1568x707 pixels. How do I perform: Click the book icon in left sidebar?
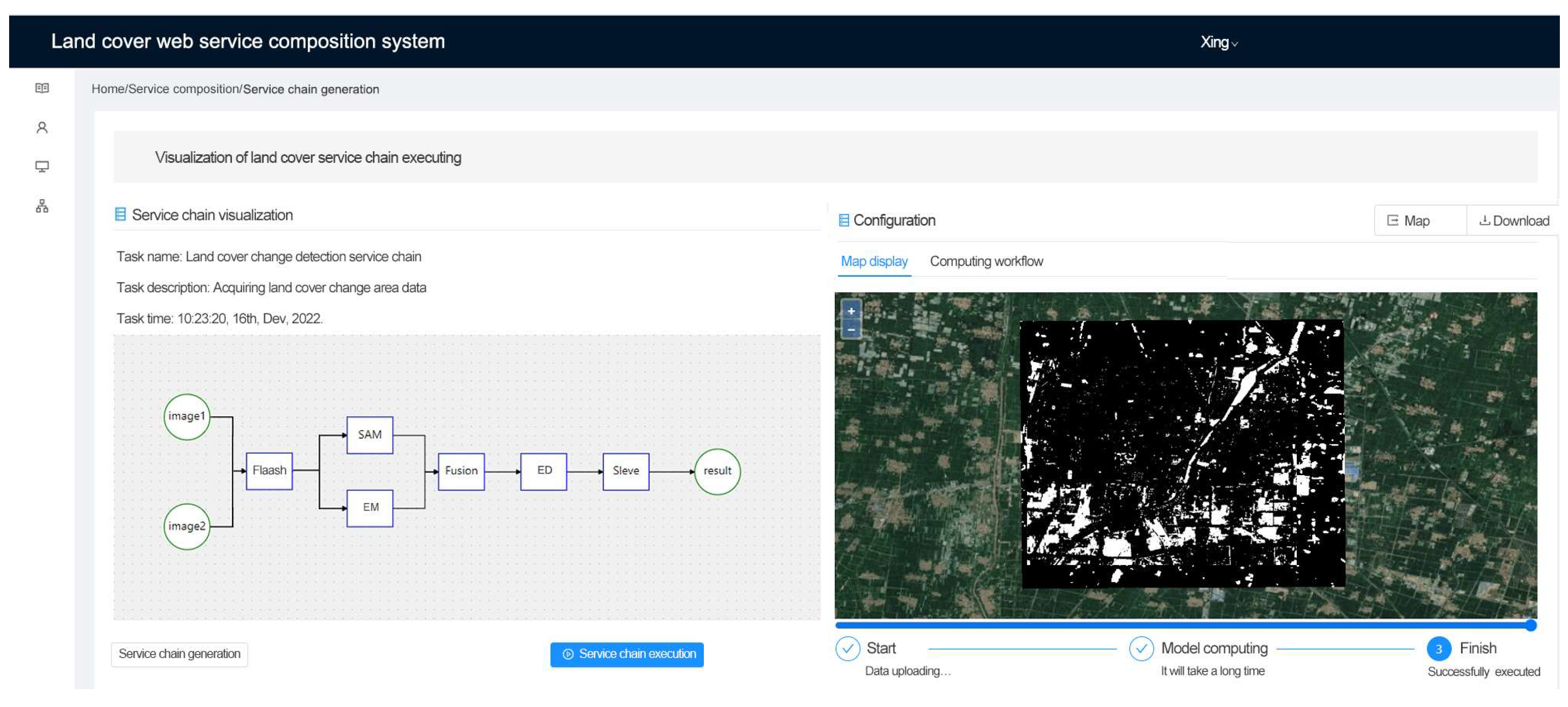point(42,88)
